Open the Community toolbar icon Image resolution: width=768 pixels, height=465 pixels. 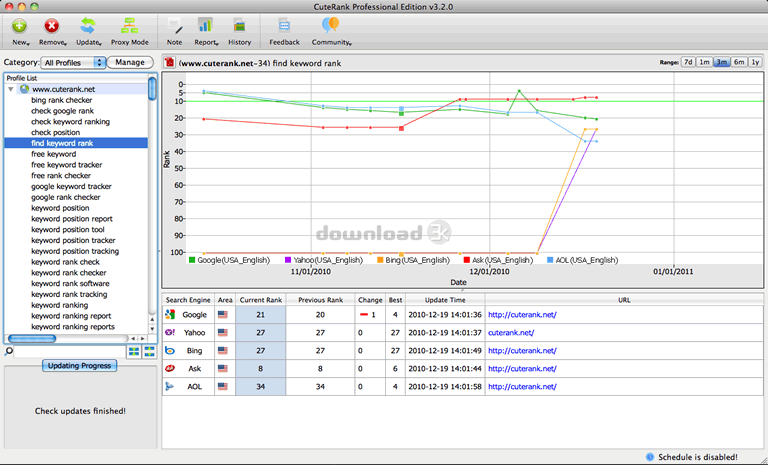330,26
